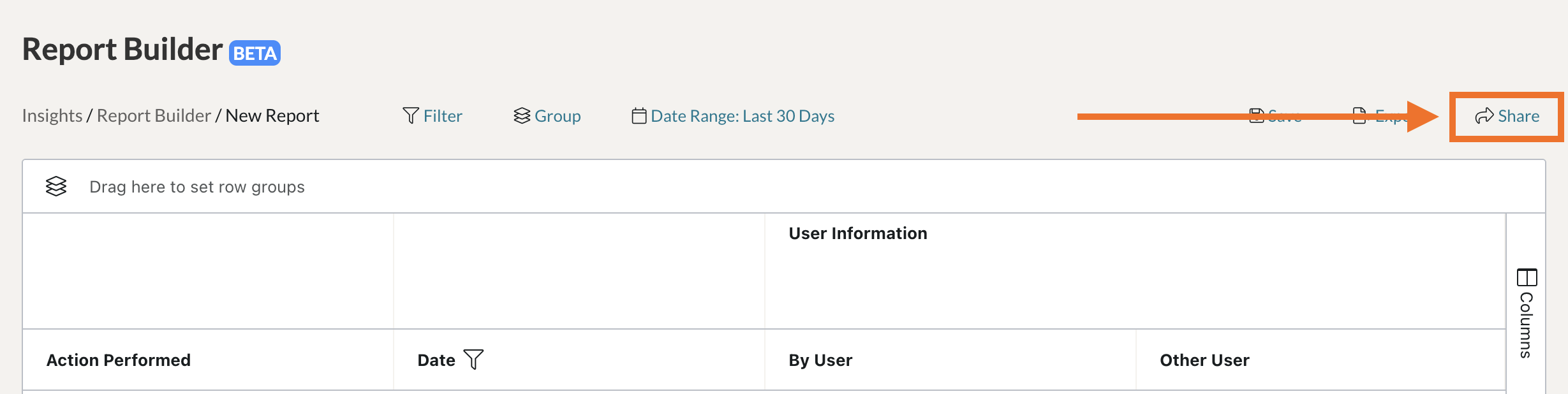Click the Share arrow icon

[1484, 115]
